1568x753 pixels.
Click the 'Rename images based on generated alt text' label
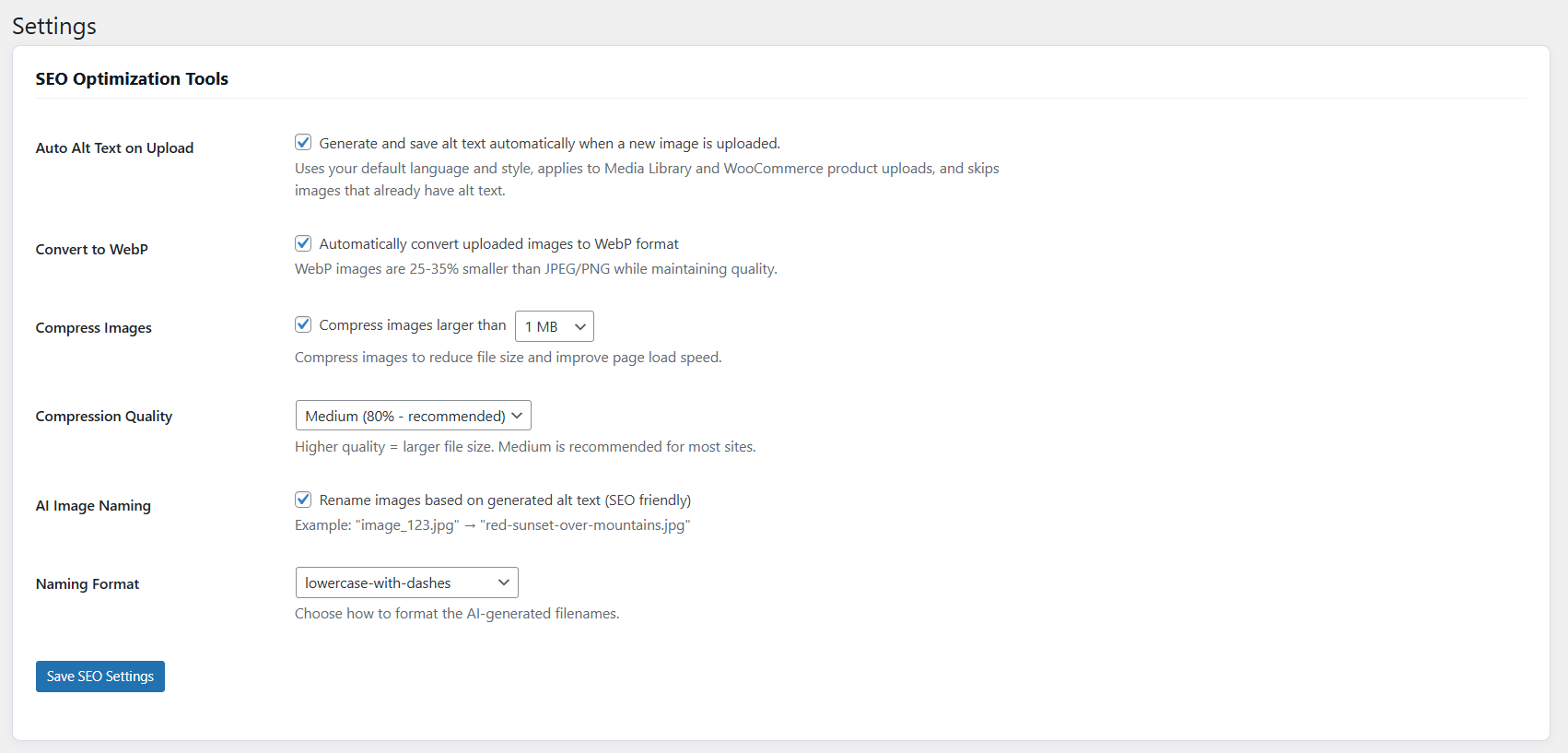click(505, 500)
